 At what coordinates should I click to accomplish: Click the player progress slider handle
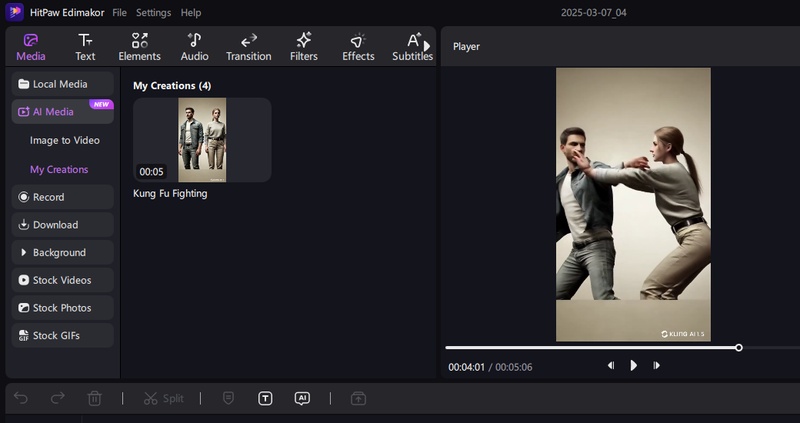739,347
